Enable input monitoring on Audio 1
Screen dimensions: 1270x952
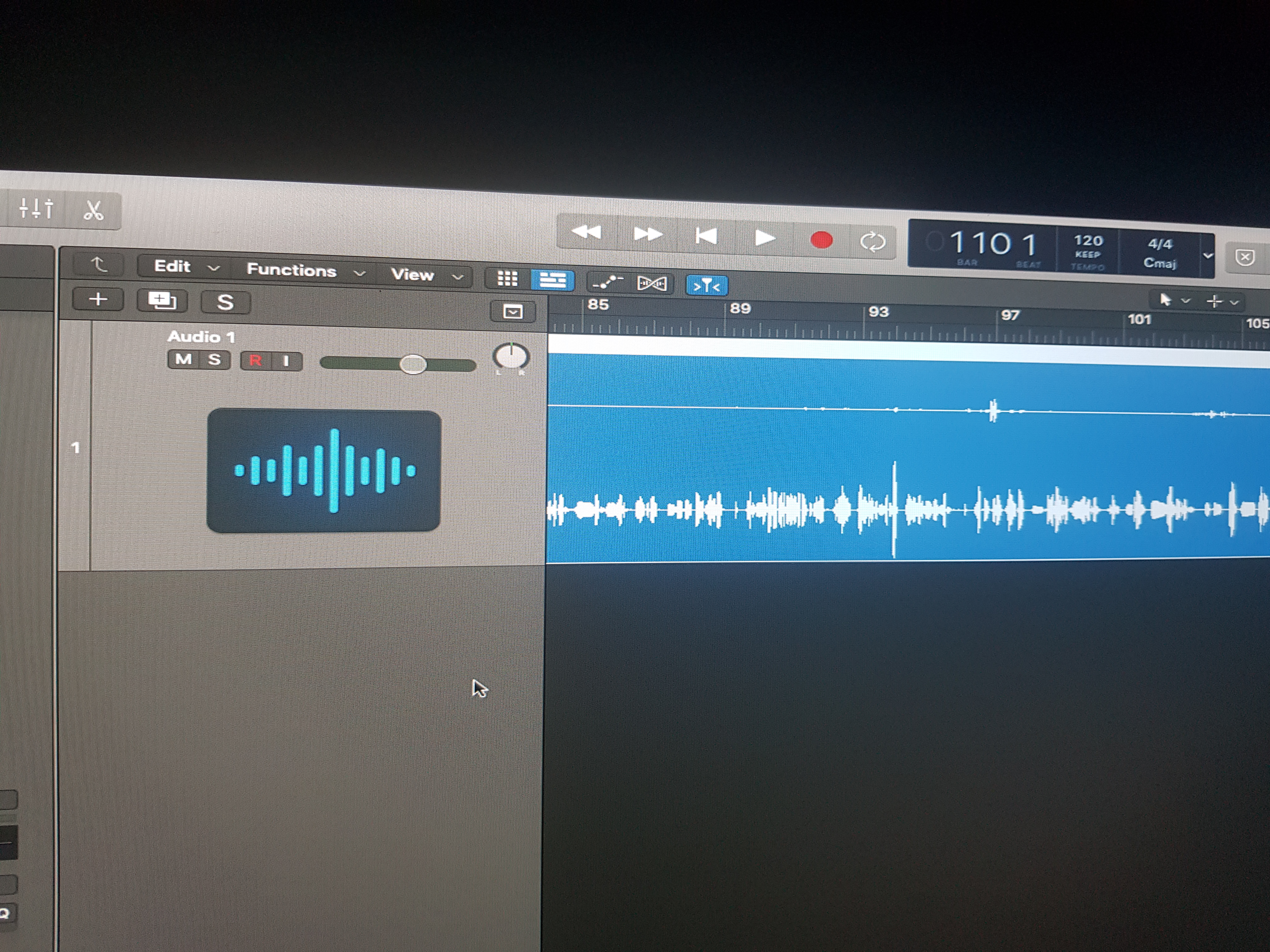(x=286, y=361)
